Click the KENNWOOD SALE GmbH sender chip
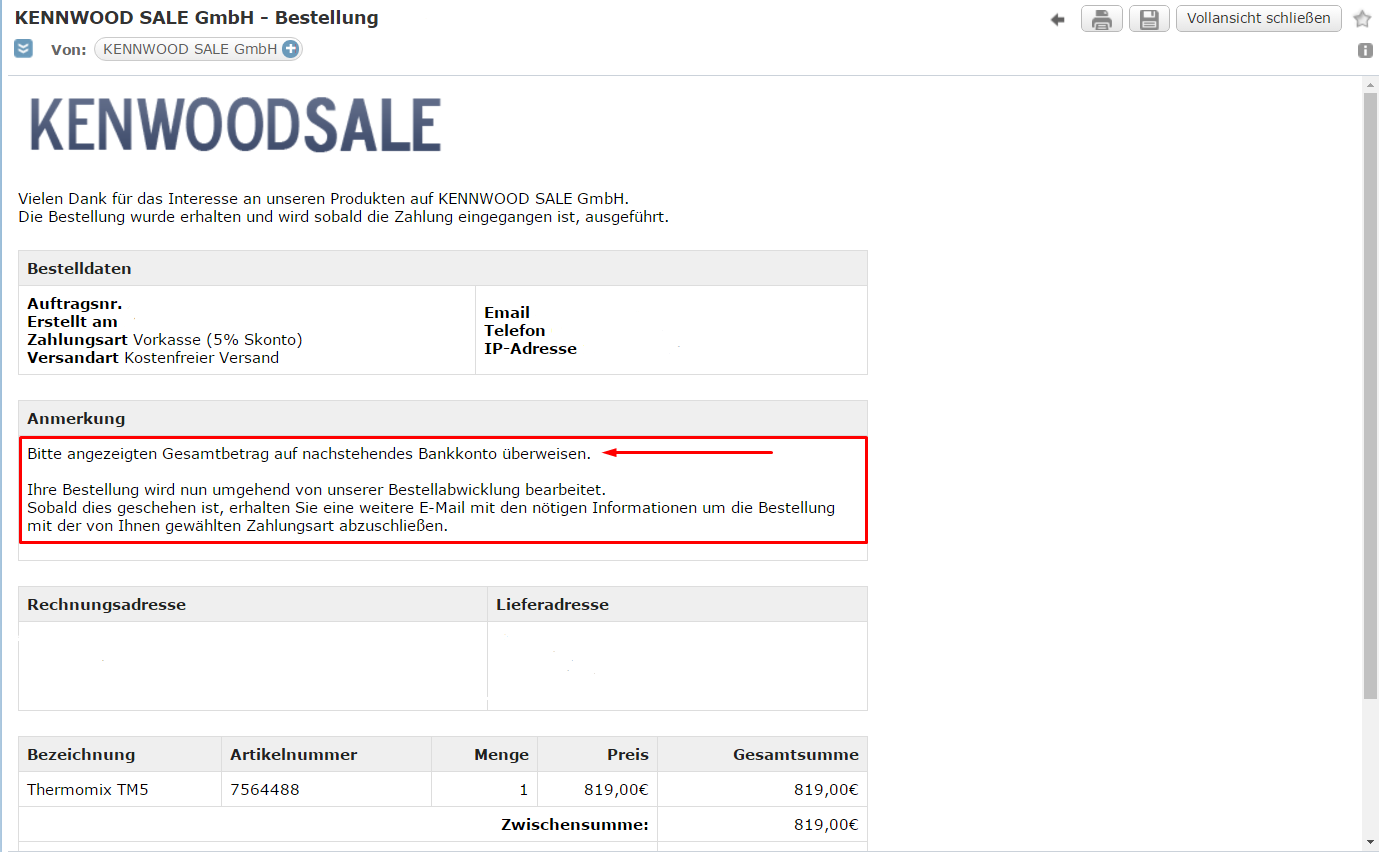Screen dimensions: 1381x852 pyautogui.click(x=198, y=49)
